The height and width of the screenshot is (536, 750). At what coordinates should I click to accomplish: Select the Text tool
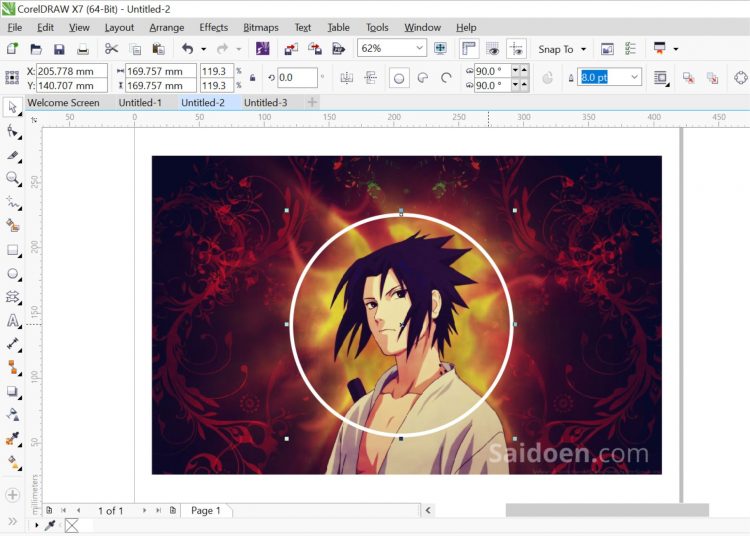point(12,320)
